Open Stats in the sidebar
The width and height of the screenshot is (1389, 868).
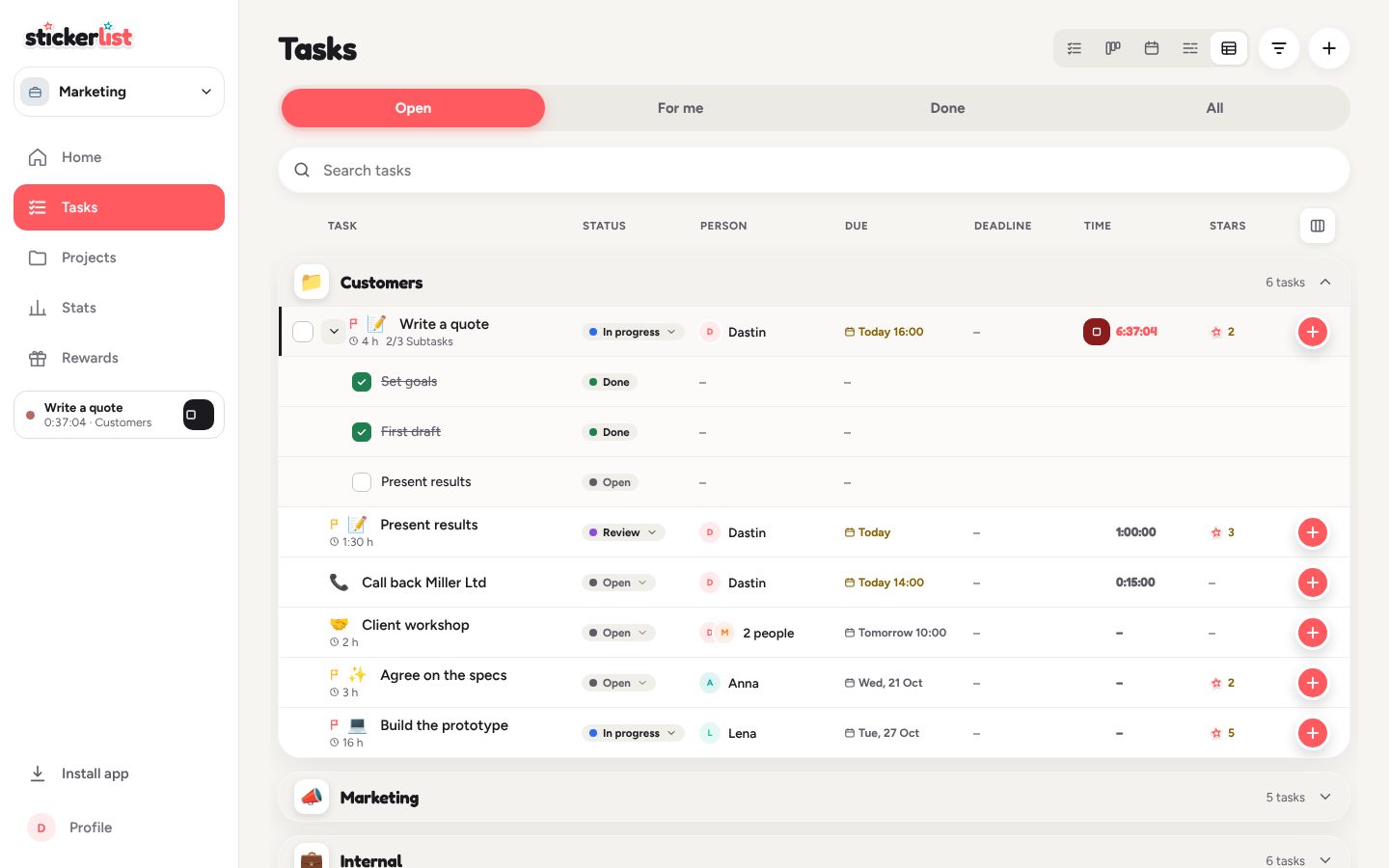(x=119, y=308)
